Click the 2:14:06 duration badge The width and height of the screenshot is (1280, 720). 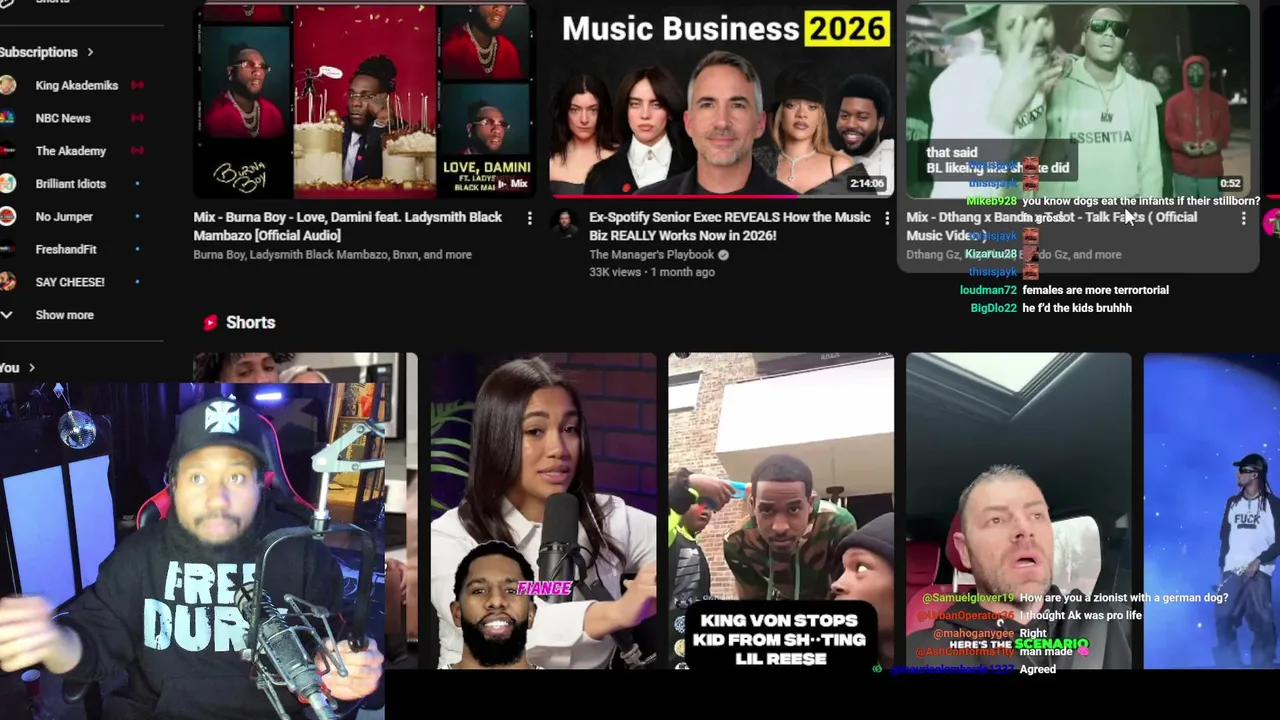pyautogui.click(x=867, y=184)
